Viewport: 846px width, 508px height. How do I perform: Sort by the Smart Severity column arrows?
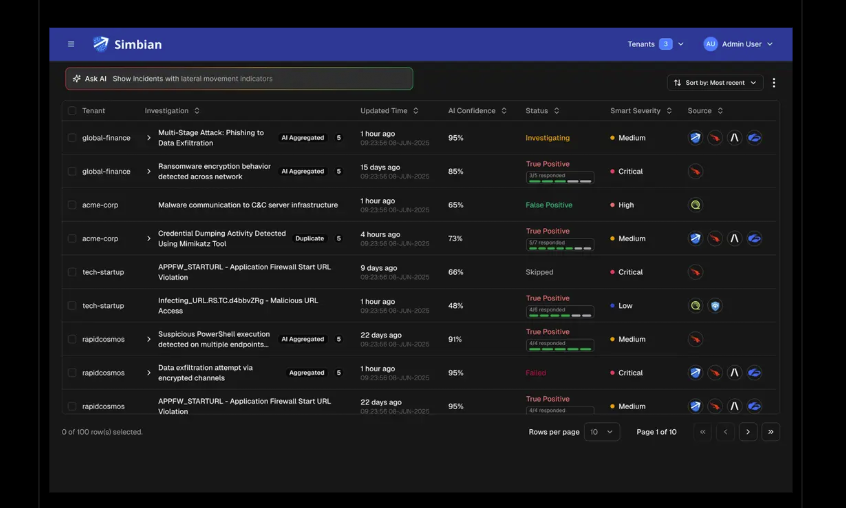coord(669,111)
